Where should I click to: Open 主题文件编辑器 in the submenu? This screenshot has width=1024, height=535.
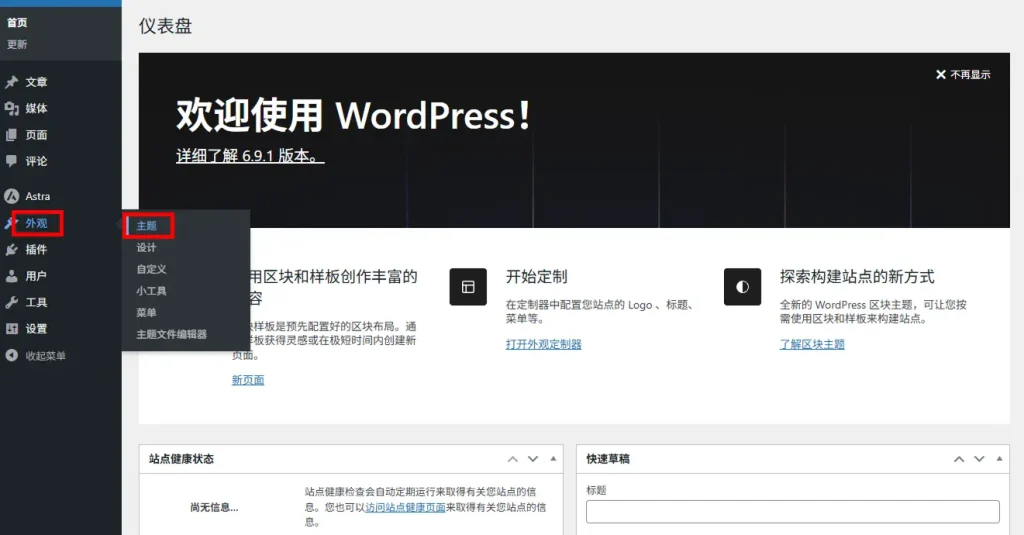pos(172,334)
